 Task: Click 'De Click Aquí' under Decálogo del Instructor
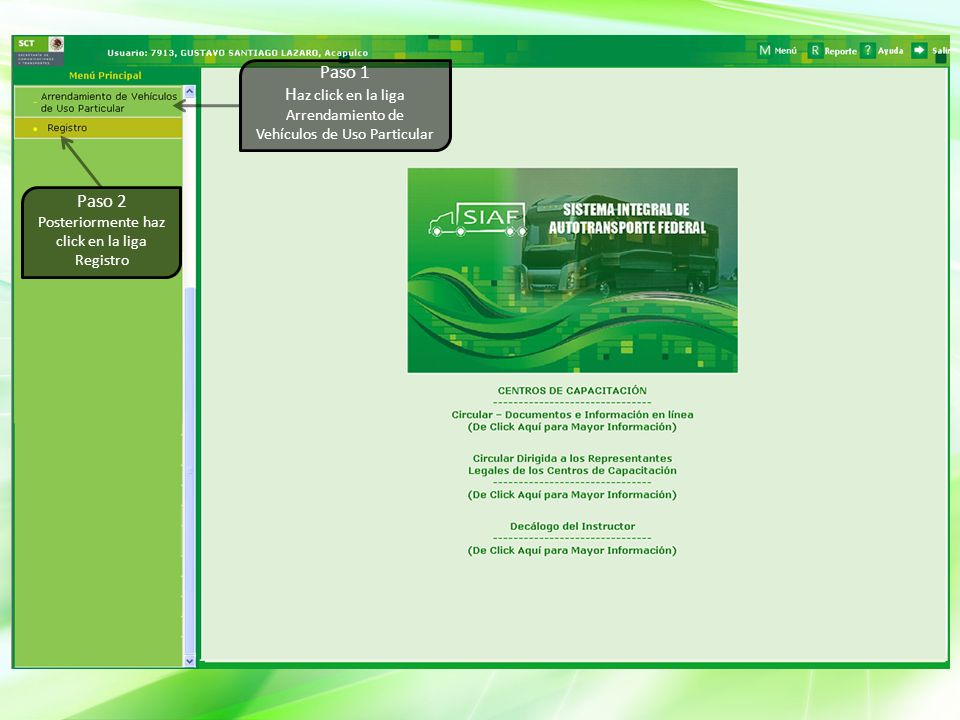click(572, 550)
